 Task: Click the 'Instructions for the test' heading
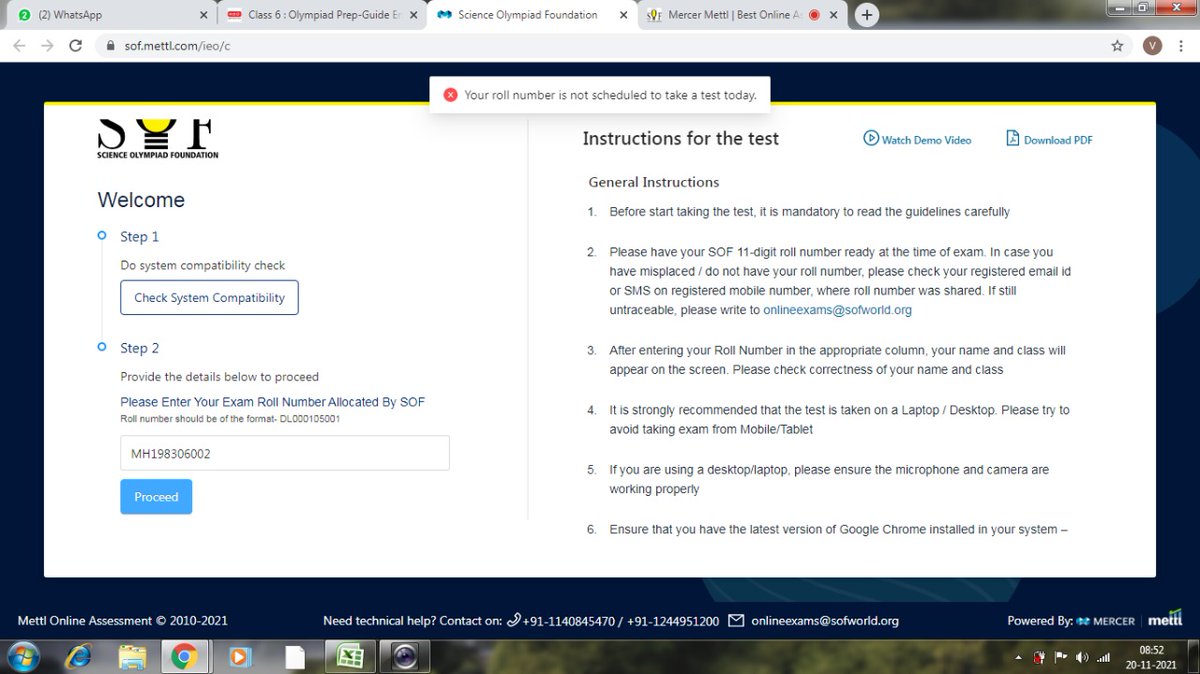[x=681, y=139]
